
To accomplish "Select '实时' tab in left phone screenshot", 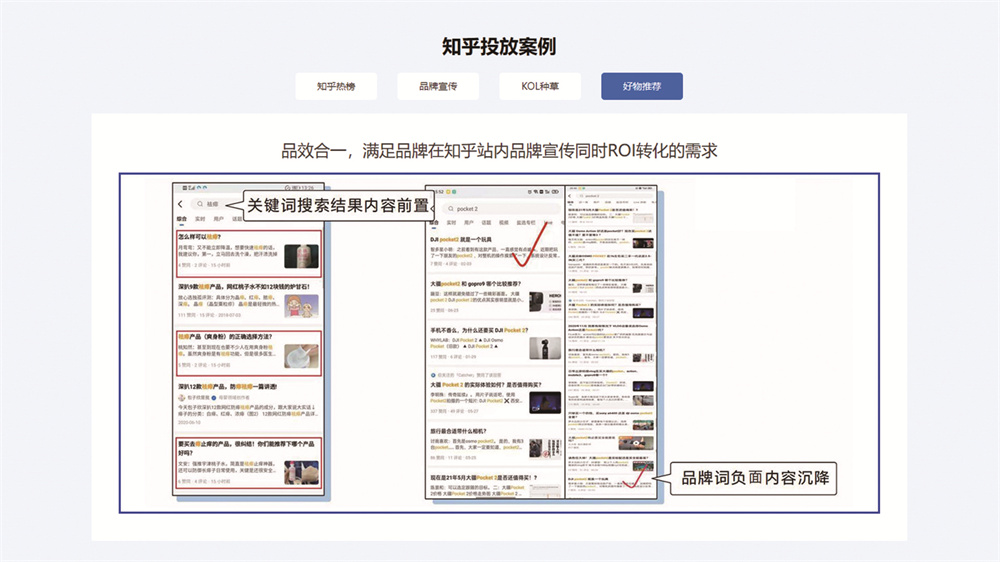I will (x=199, y=219).
